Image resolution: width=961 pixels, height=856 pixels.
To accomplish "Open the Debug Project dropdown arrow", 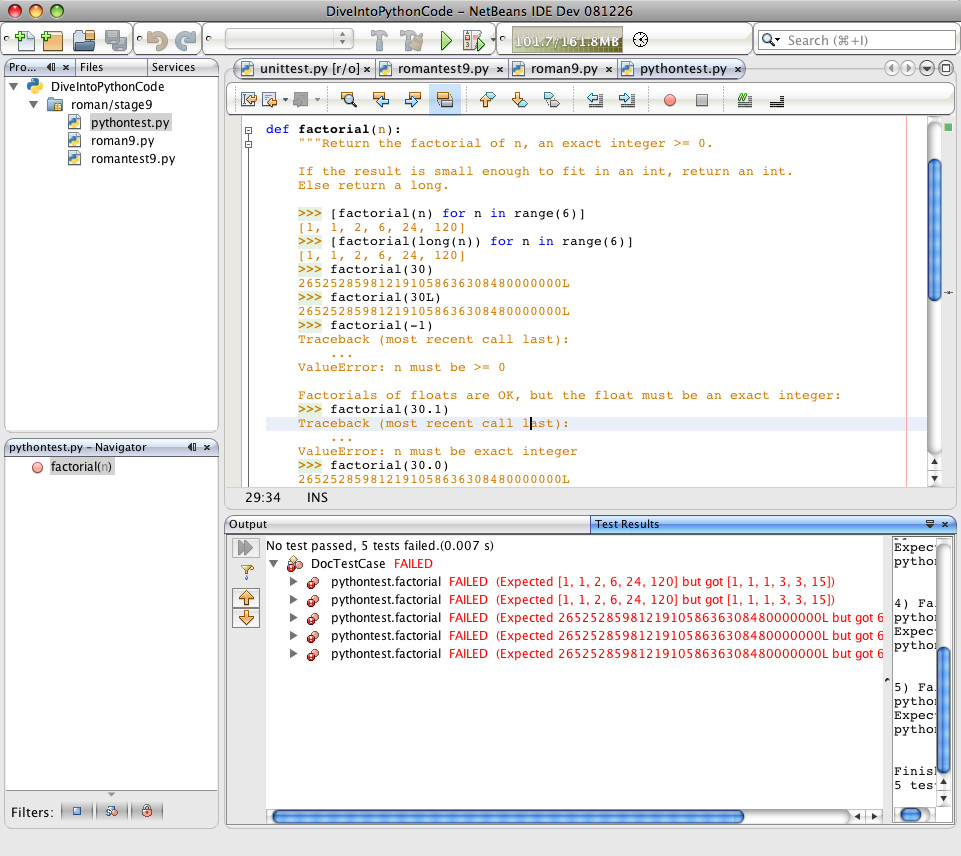I will point(492,41).
